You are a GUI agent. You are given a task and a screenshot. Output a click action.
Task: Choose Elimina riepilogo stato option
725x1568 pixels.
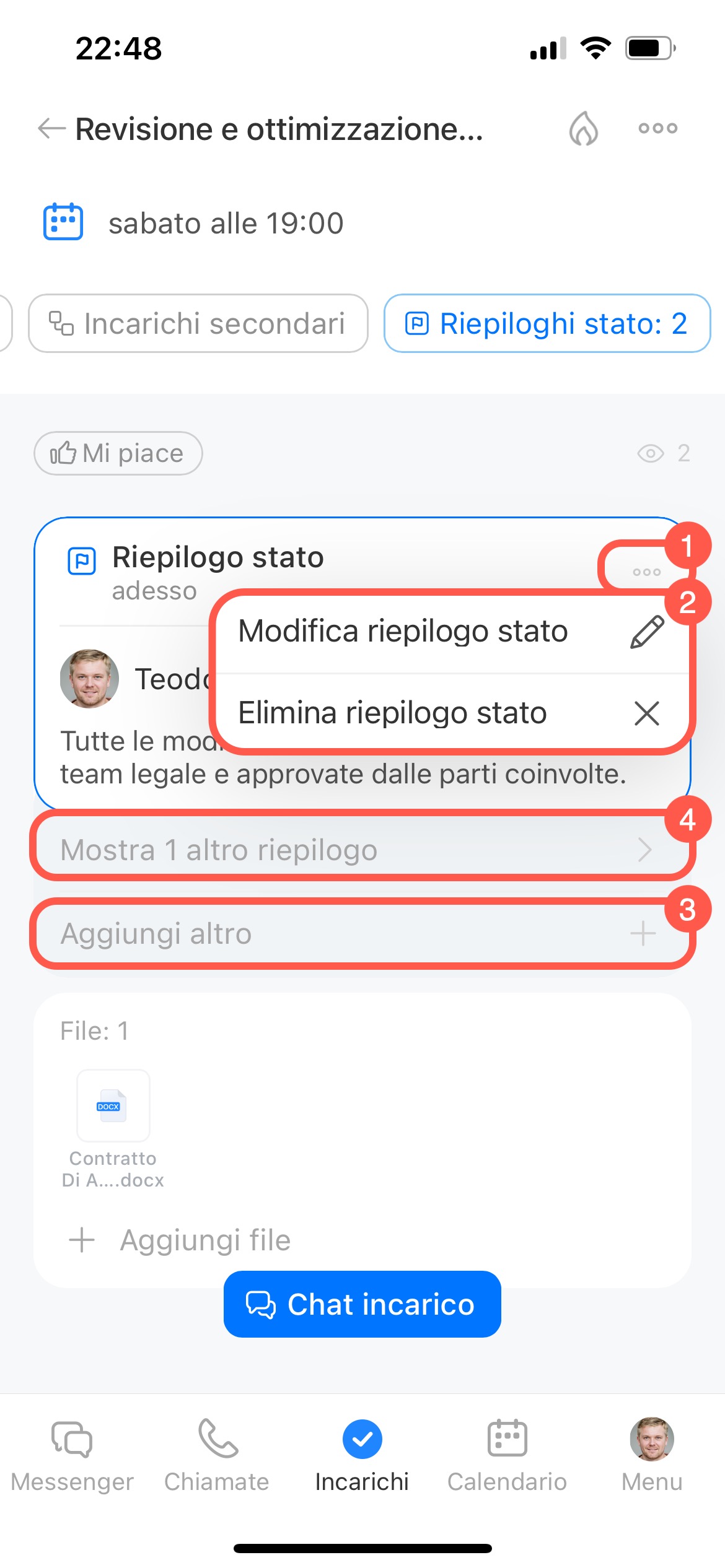tap(392, 713)
